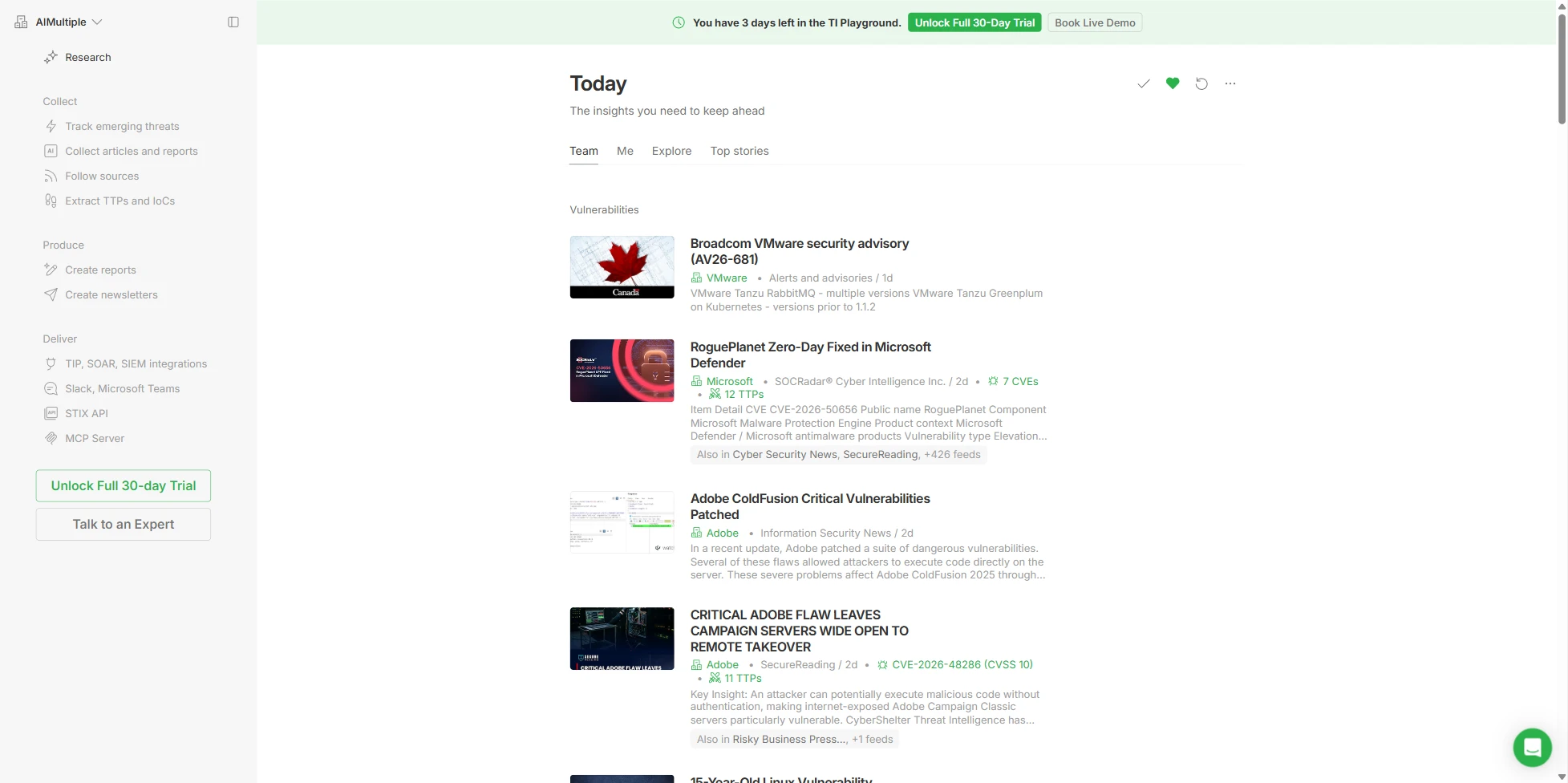Click the CVE-2026-48286 (CVSS 10) tag

(962, 664)
